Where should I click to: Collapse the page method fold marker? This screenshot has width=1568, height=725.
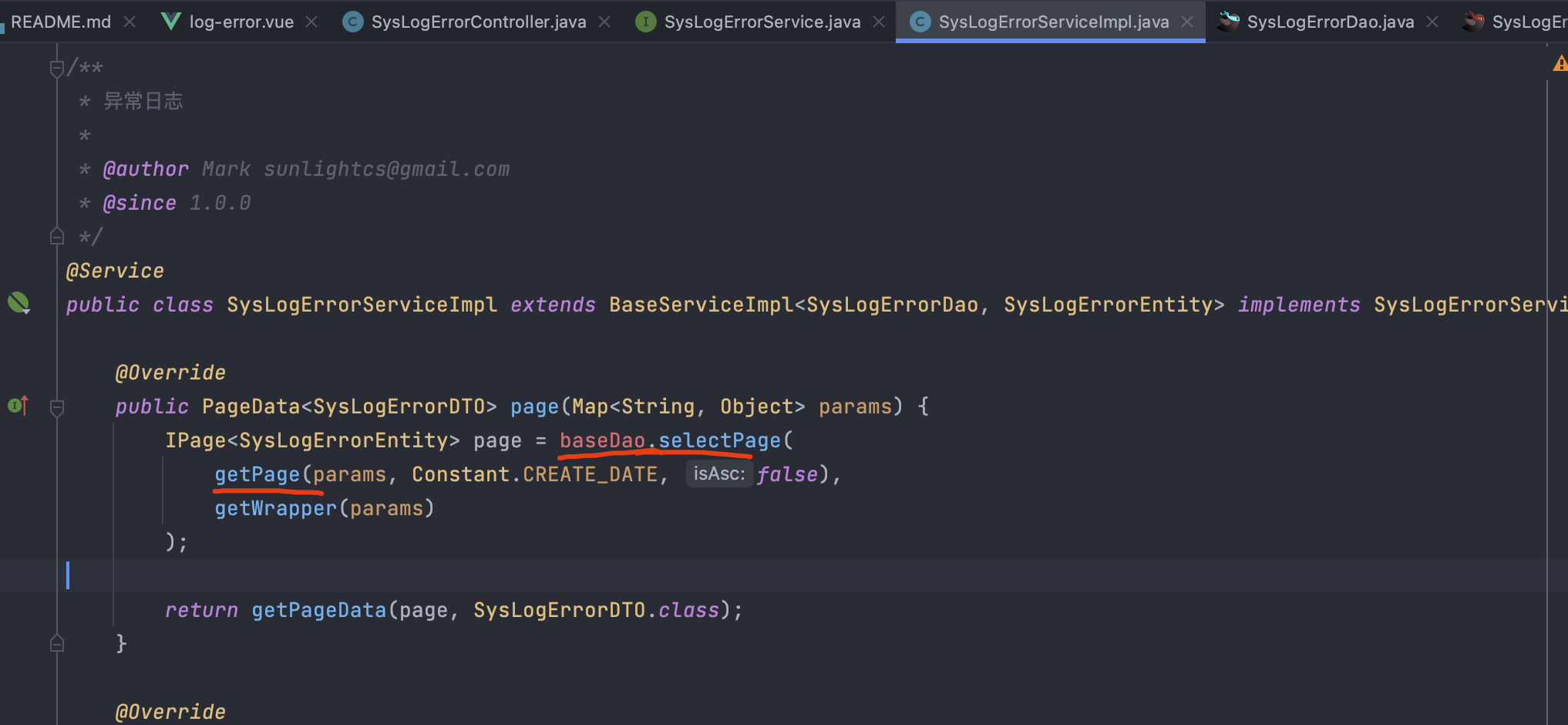[56, 407]
